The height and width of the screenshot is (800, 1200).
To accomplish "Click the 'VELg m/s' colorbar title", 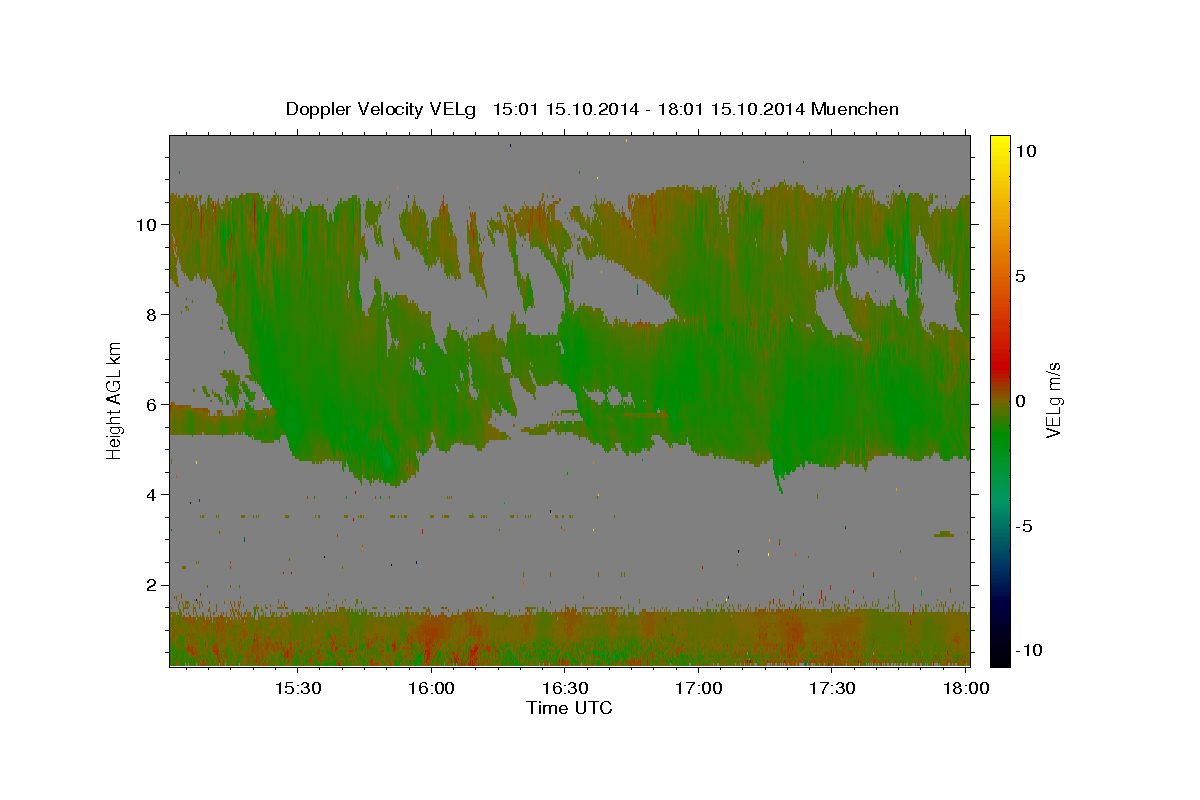I will pos(1054,400).
